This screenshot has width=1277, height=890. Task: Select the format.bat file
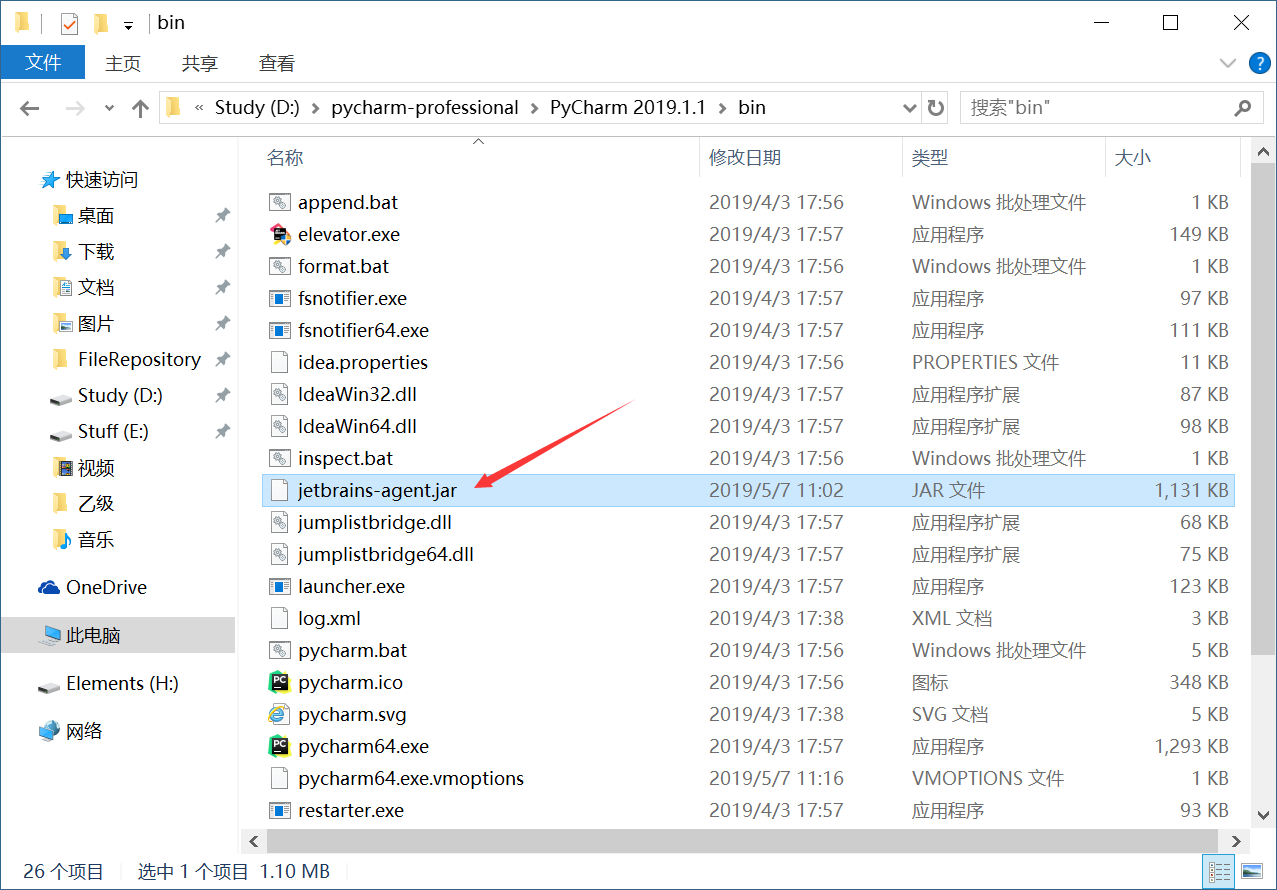[748, 266]
